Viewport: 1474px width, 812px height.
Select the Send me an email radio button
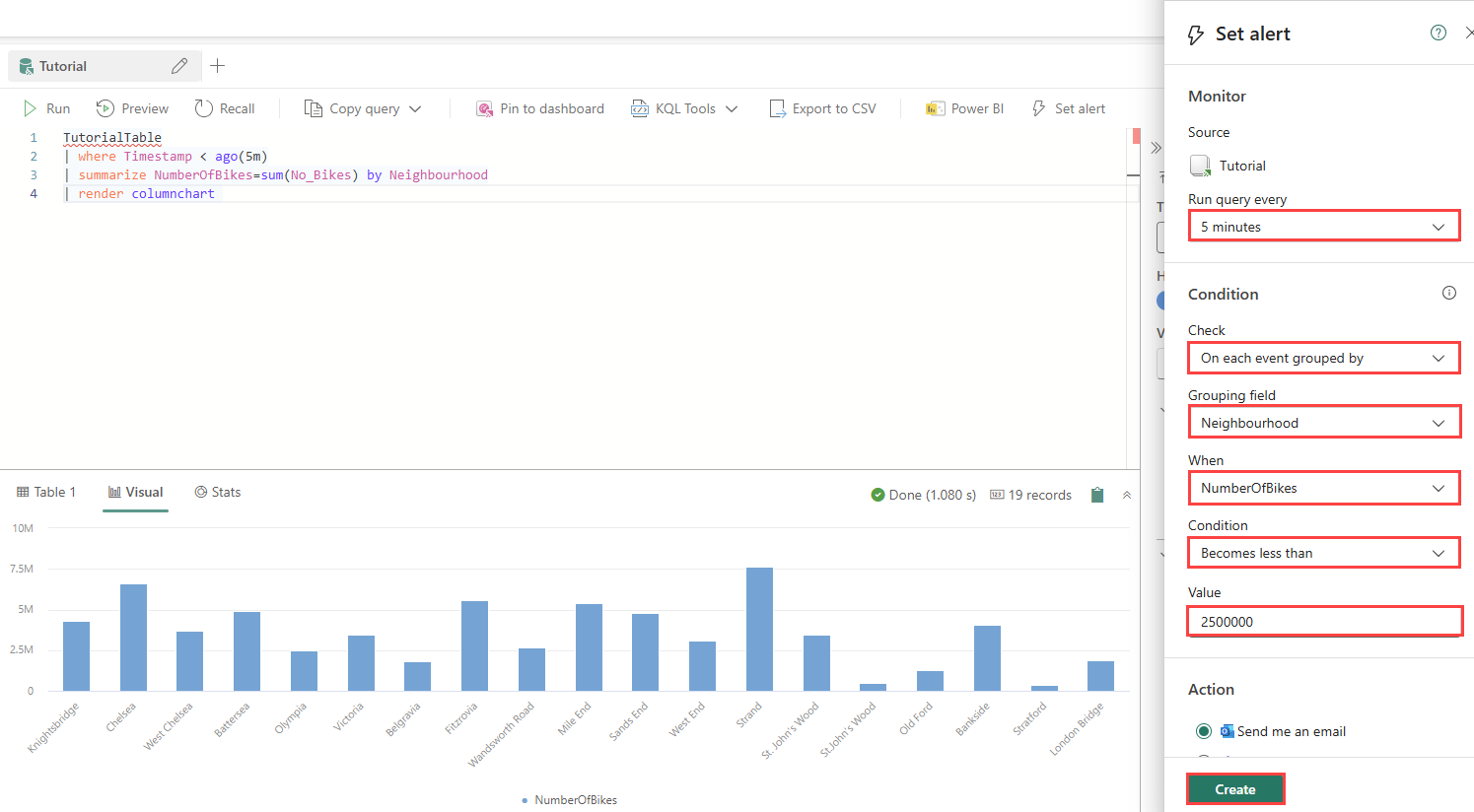pos(1203,731)
